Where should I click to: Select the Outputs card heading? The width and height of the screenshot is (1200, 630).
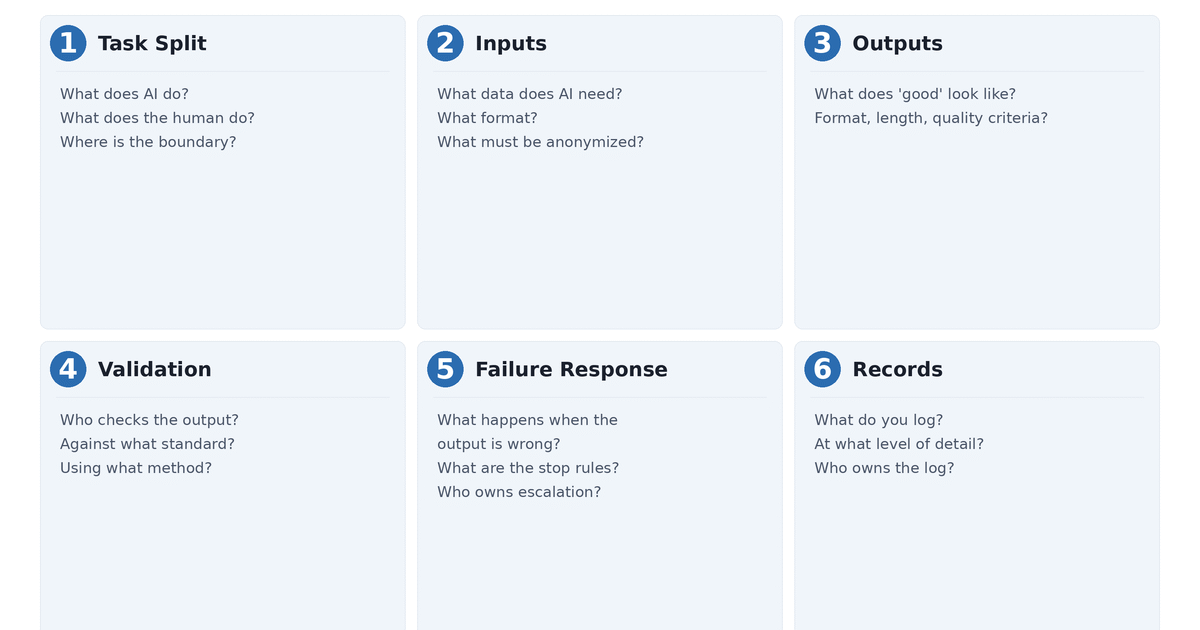(x=897, y=44)
